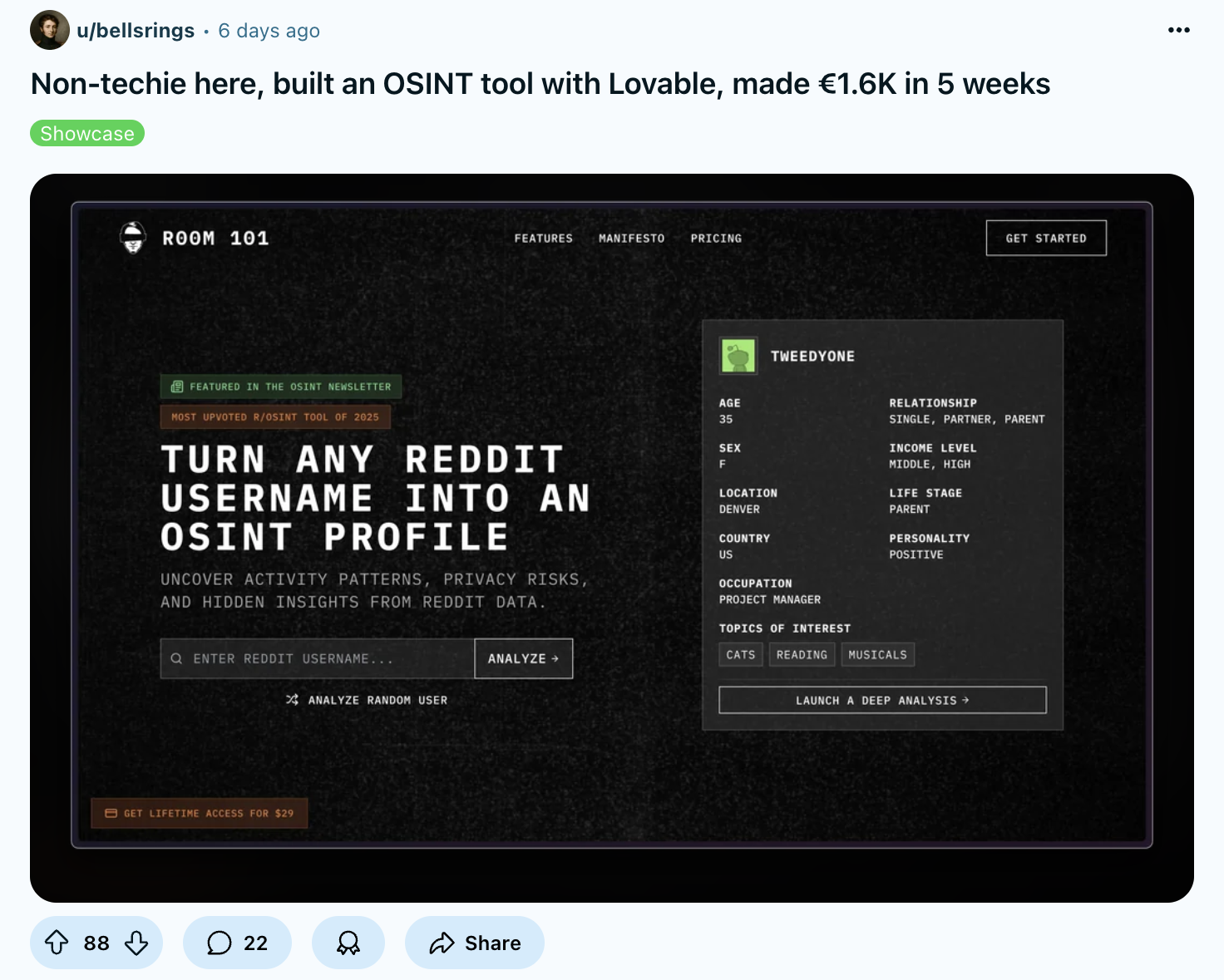Open the three-dot post options menu

1178,30
